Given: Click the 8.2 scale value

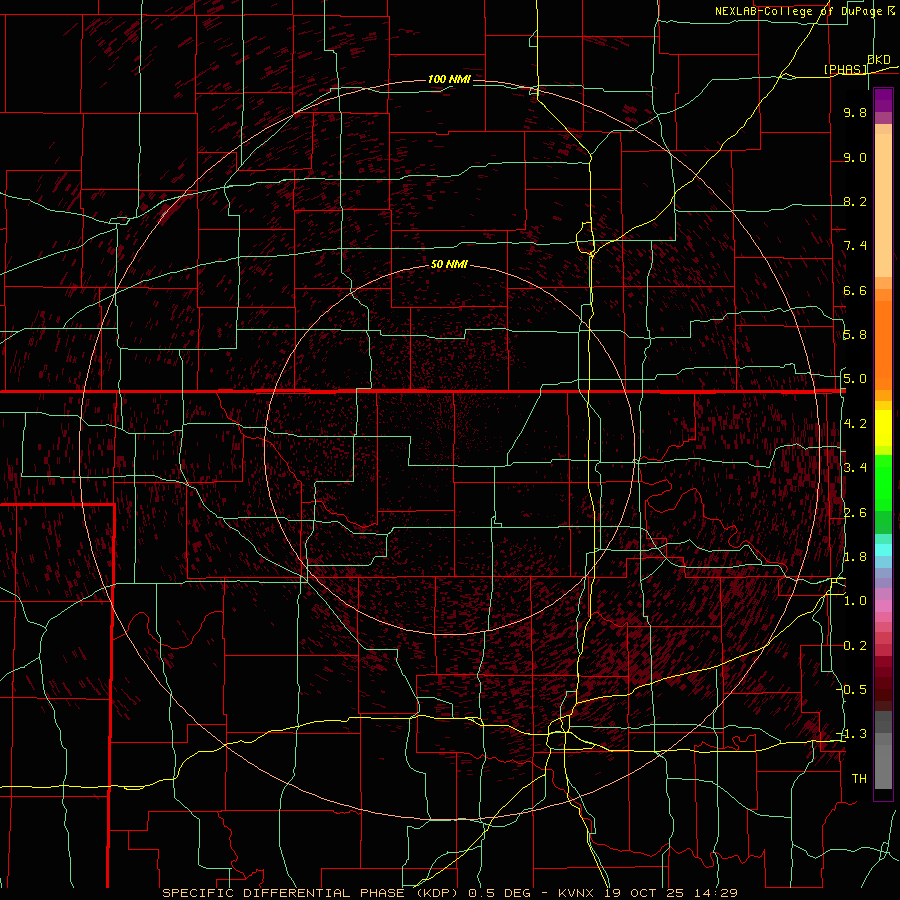Looking at the screenshot, I should tap(855, 201).
